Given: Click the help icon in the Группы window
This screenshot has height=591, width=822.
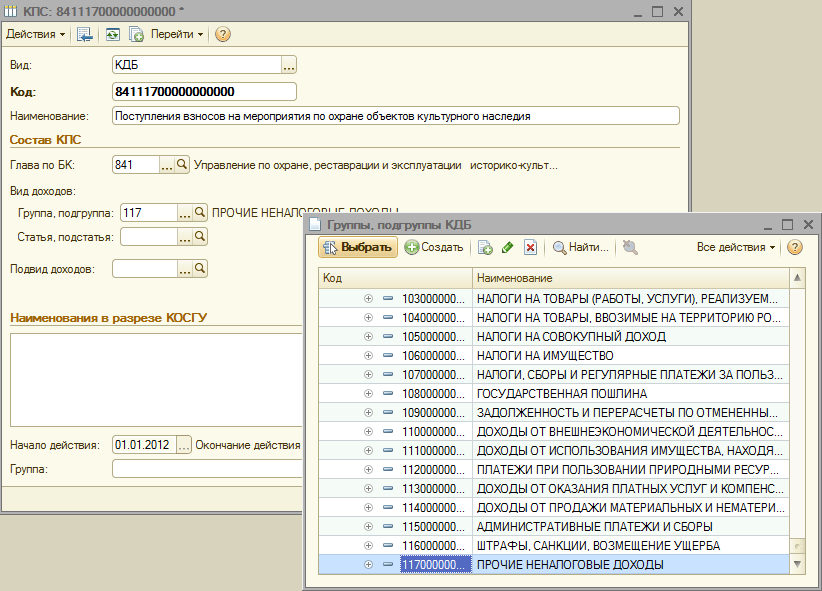Looking at the screenshot, I should [795, 247].
